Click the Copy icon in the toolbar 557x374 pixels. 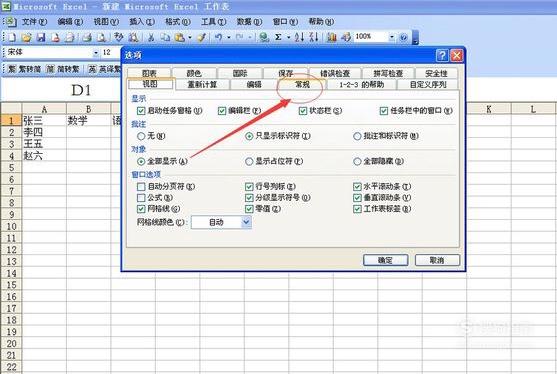pos(165,37)
